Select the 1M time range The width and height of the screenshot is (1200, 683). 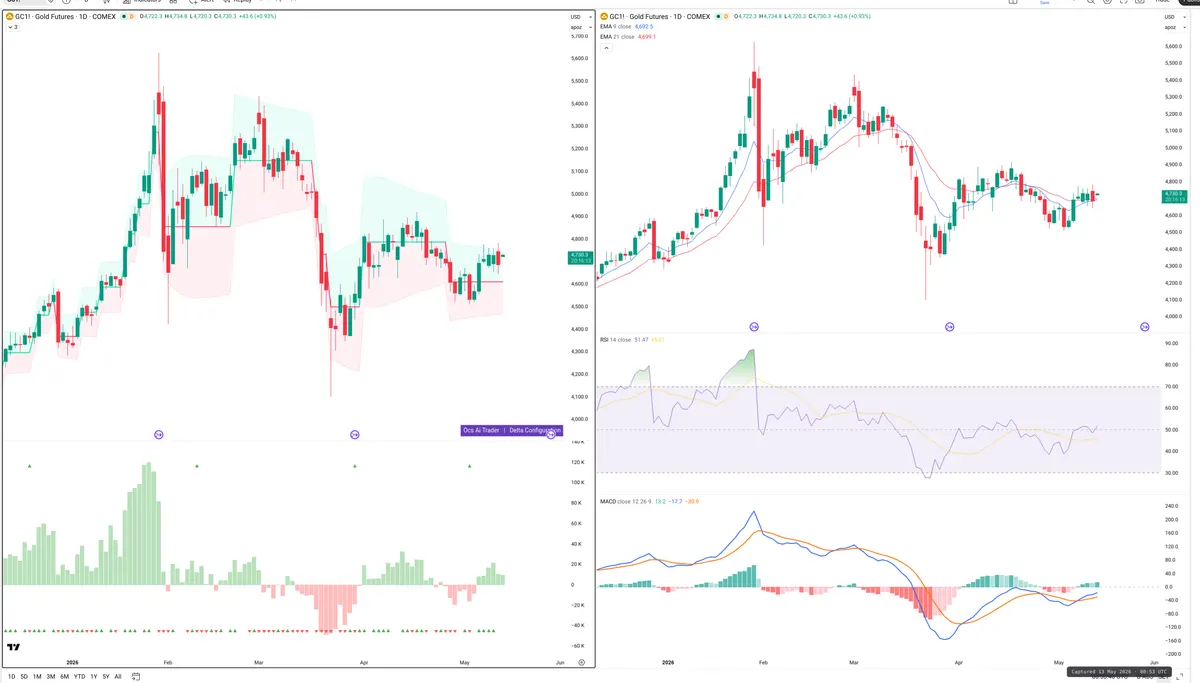[37, 677]
